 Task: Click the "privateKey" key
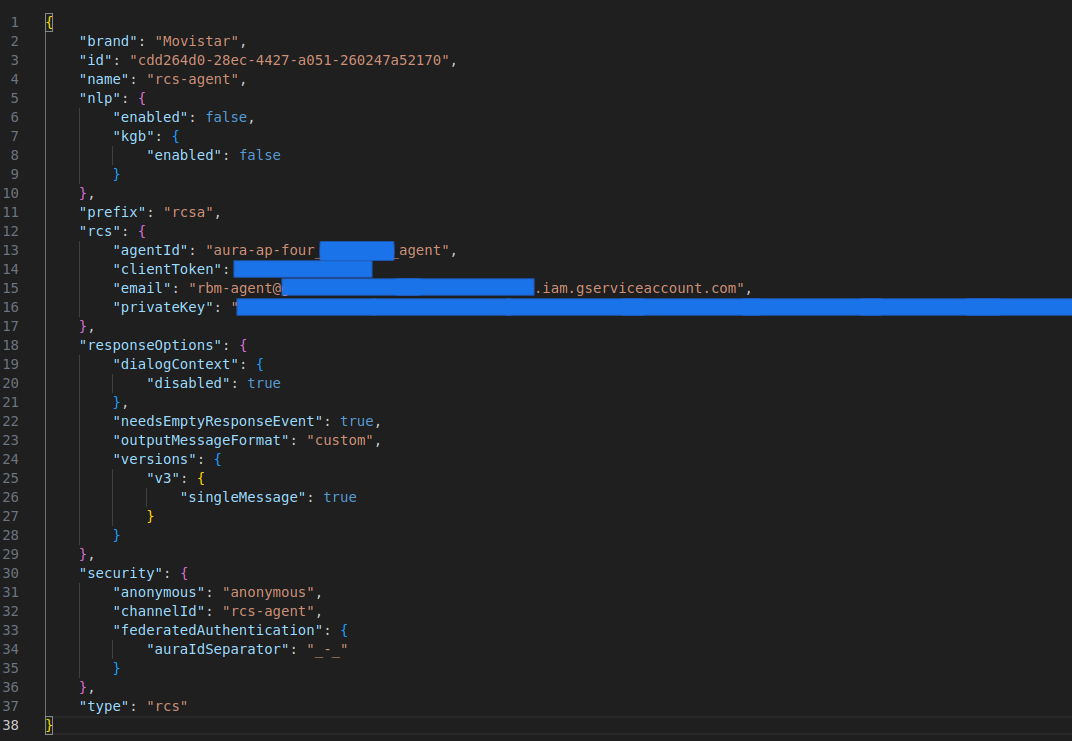tap(163, 308)
